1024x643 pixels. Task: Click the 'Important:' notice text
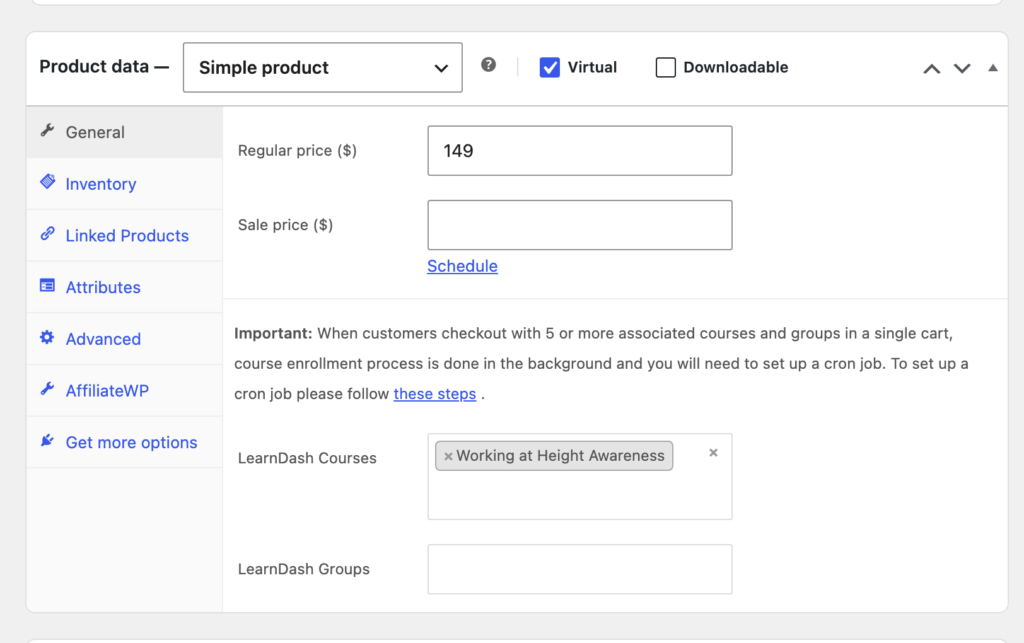(x=273, y=334)
